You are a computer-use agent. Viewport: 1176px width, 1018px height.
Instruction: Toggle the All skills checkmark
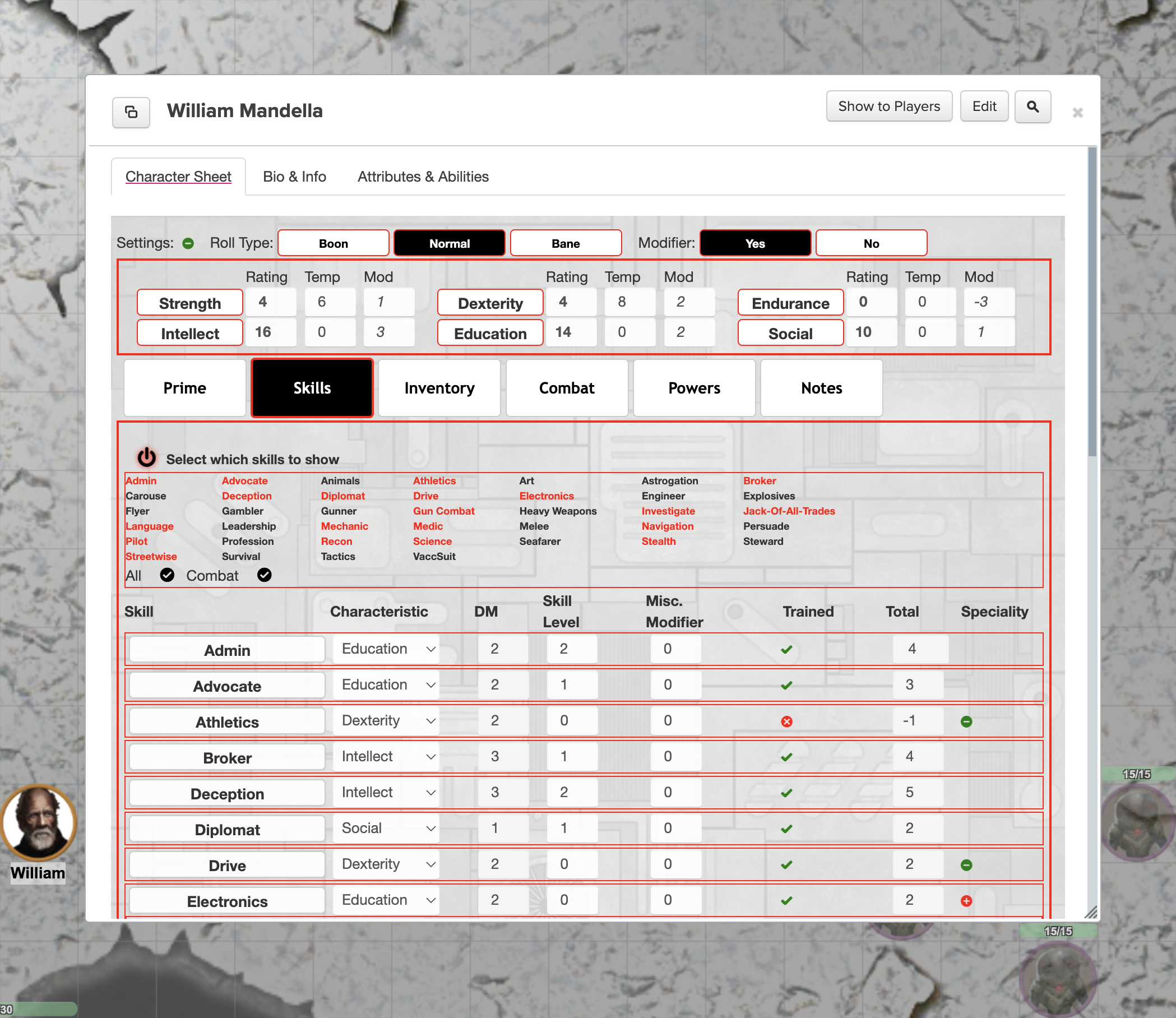click(166, 575)
